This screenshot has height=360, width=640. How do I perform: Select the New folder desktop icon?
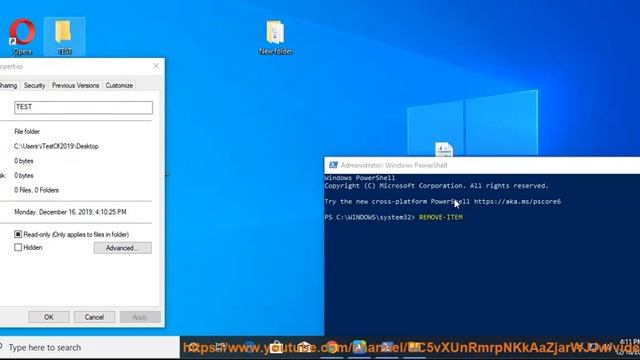pos(276,37)
